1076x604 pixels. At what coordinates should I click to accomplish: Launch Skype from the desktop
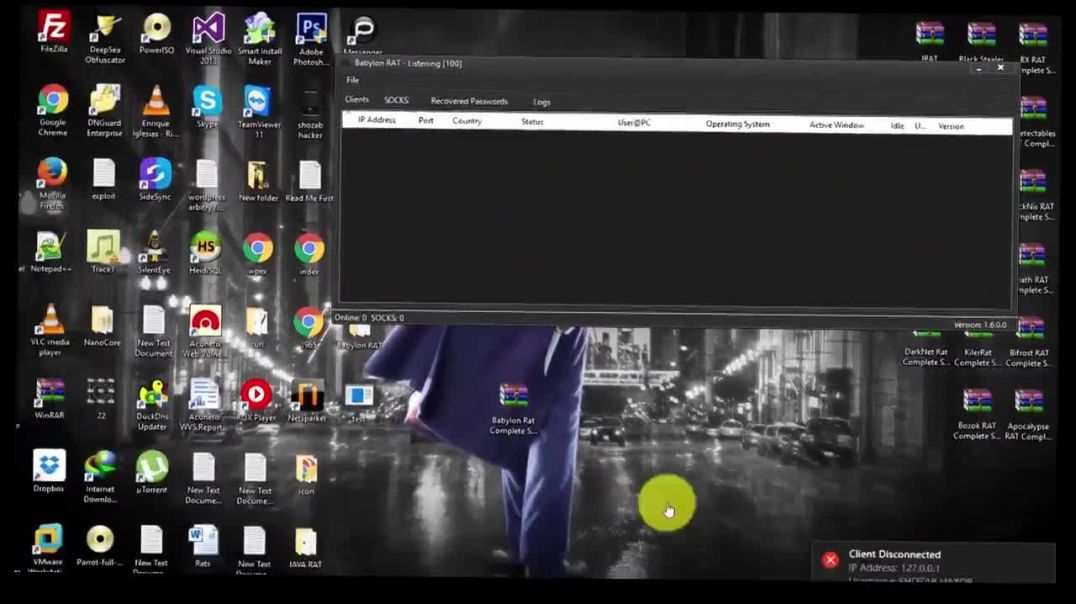pos(207,107)
